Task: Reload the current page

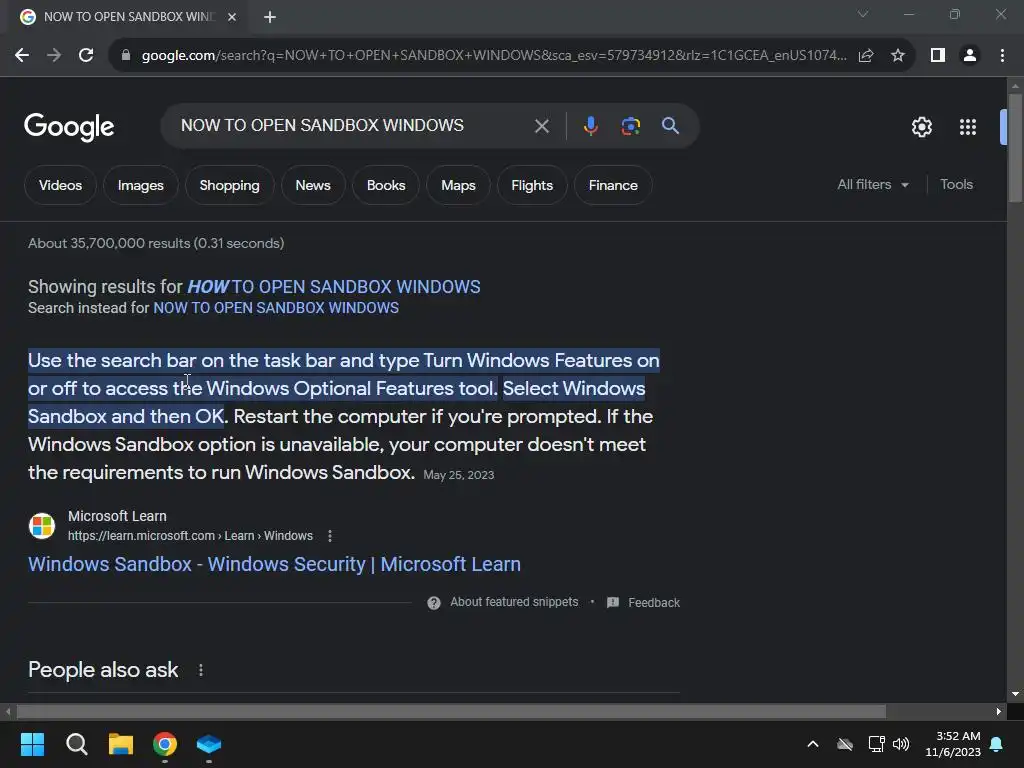Action: coord(86,56)
